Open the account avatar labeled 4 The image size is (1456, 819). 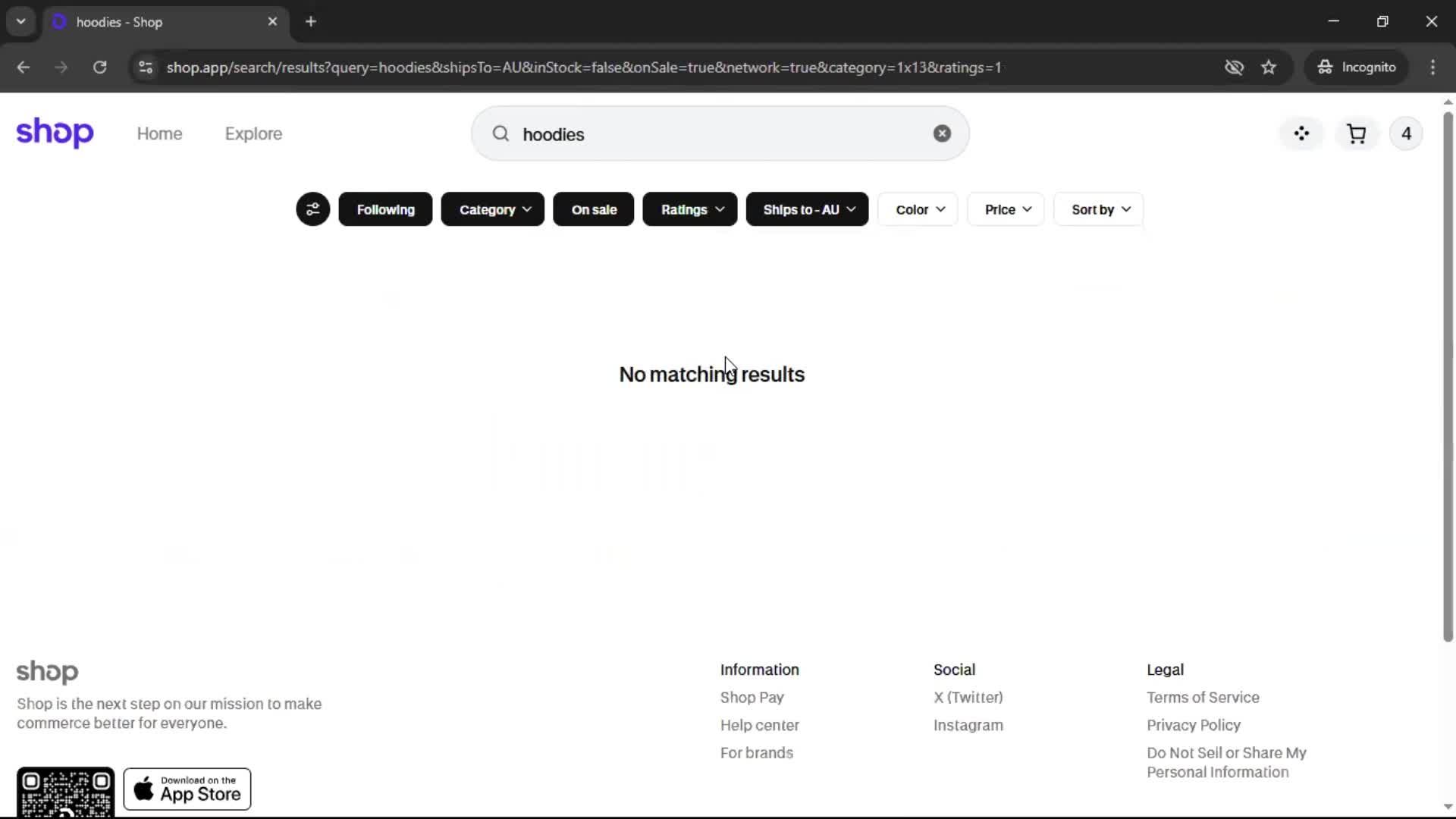[x=1406, y=133]
